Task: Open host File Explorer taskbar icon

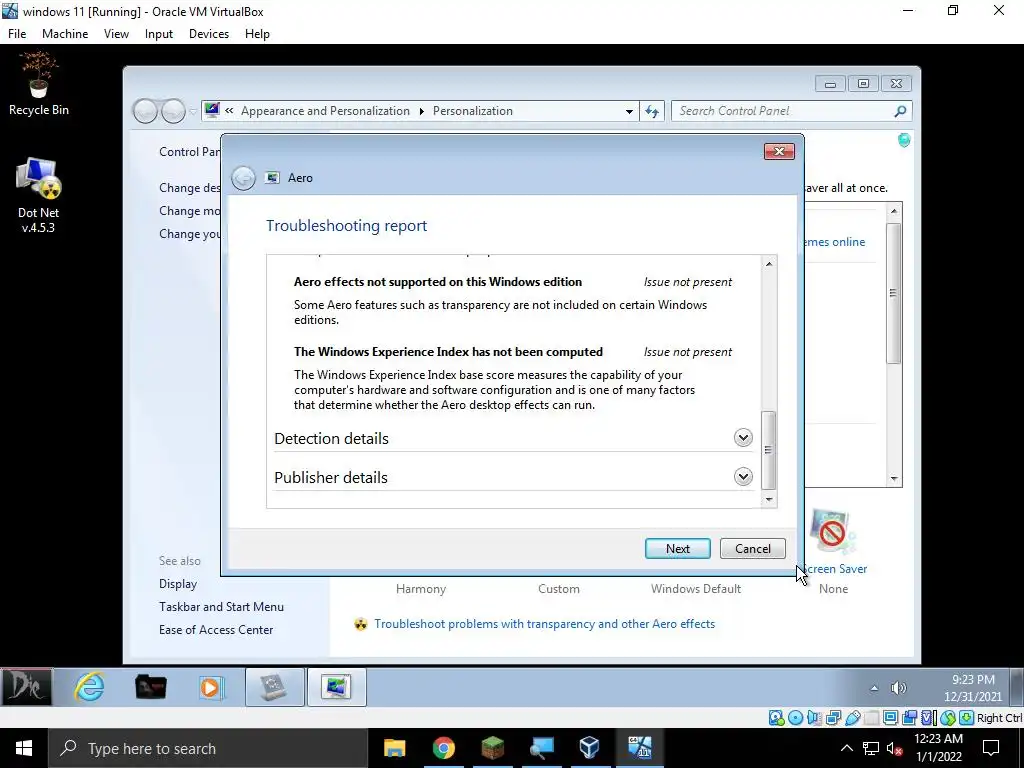Action: point(394,748)
